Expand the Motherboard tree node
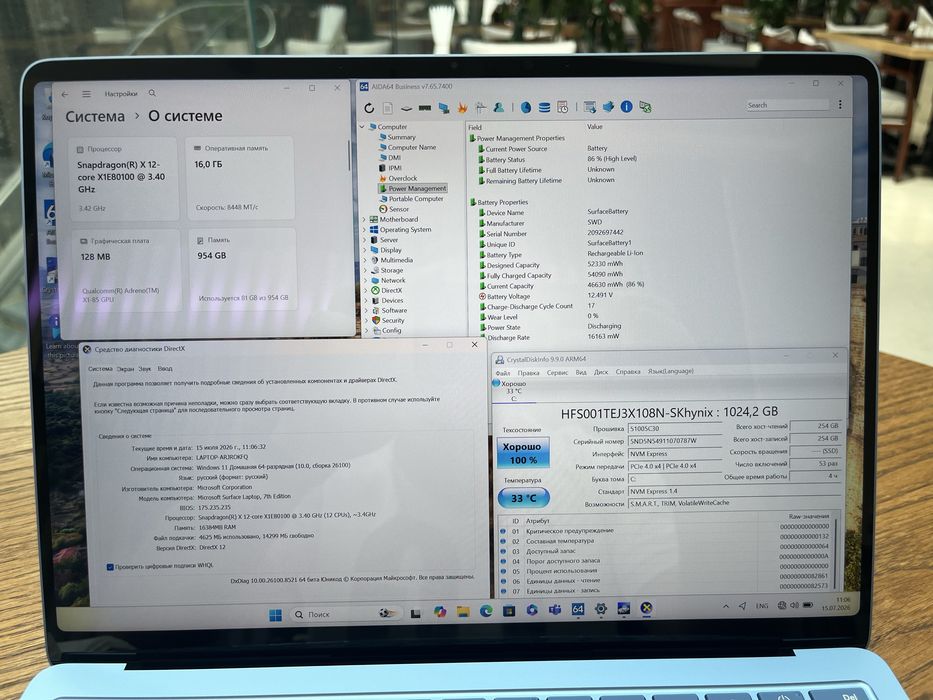Viewport: 933px width, 700px height. 364,220
